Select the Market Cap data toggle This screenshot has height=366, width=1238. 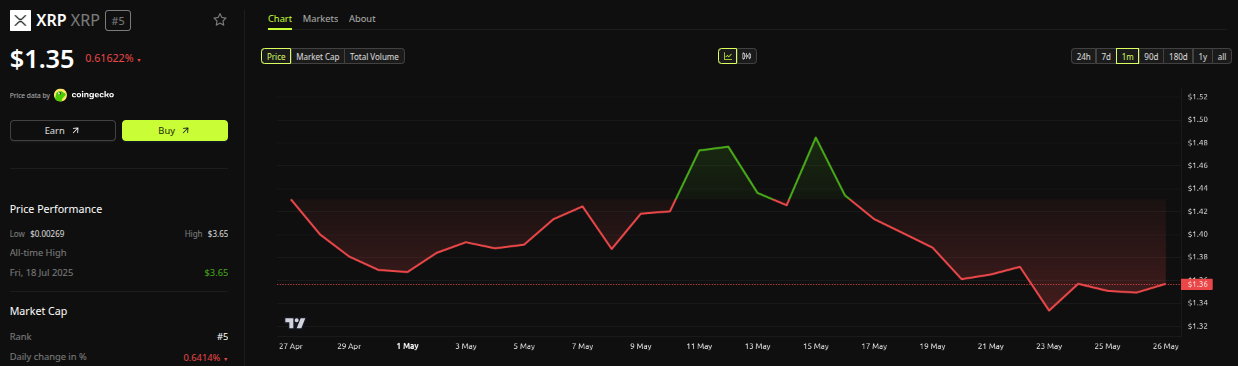317,56
